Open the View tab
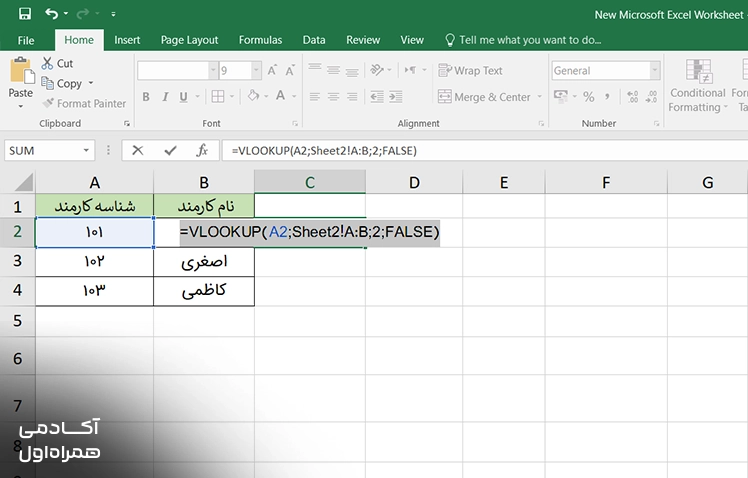Viewport: 748px width, 478px height. pos(412,40)
